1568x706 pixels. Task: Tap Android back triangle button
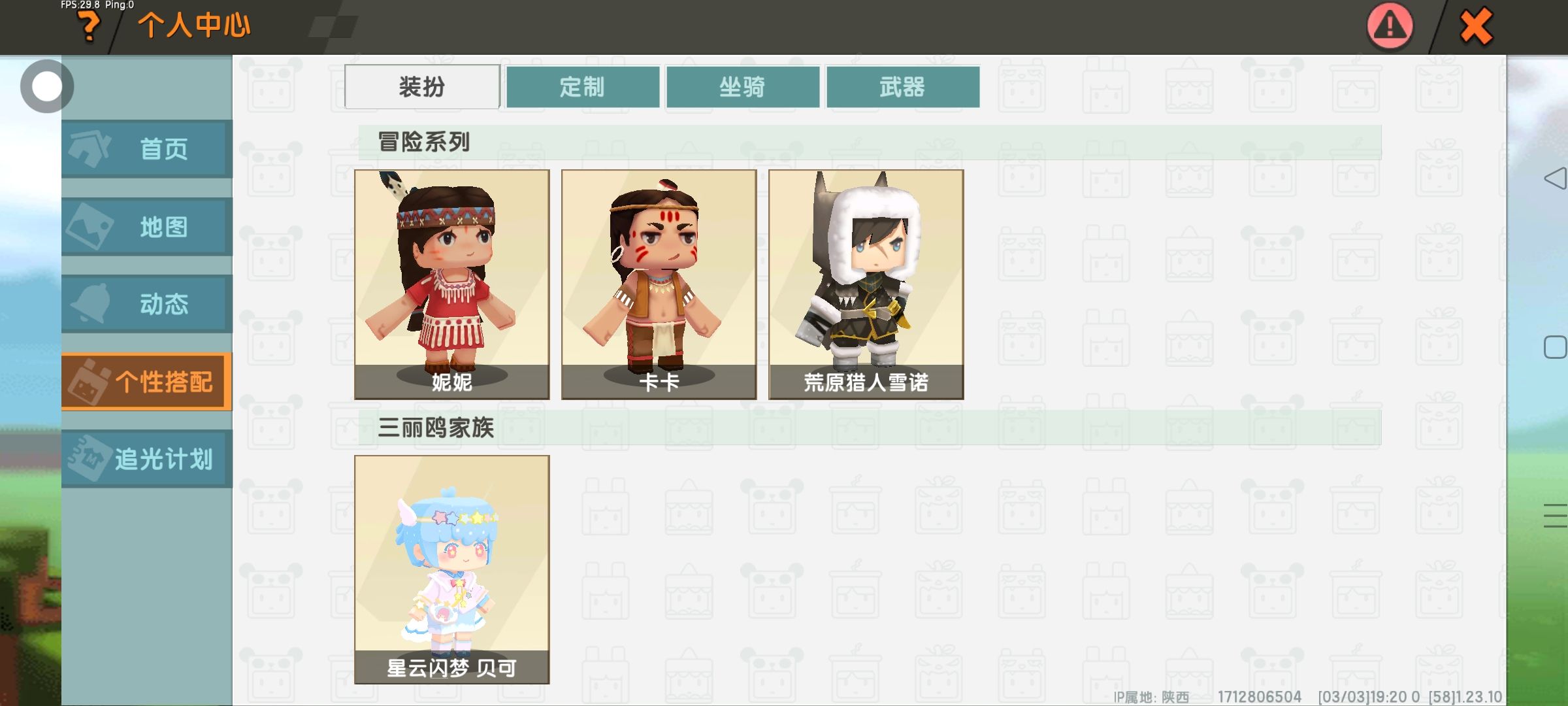[1556, 178]
